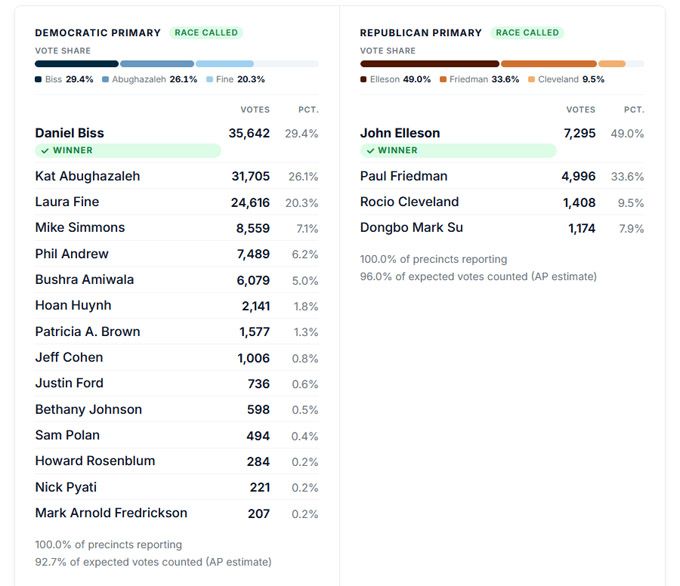Click the Republican Primary Race Called badge

[x=527, y=33]
